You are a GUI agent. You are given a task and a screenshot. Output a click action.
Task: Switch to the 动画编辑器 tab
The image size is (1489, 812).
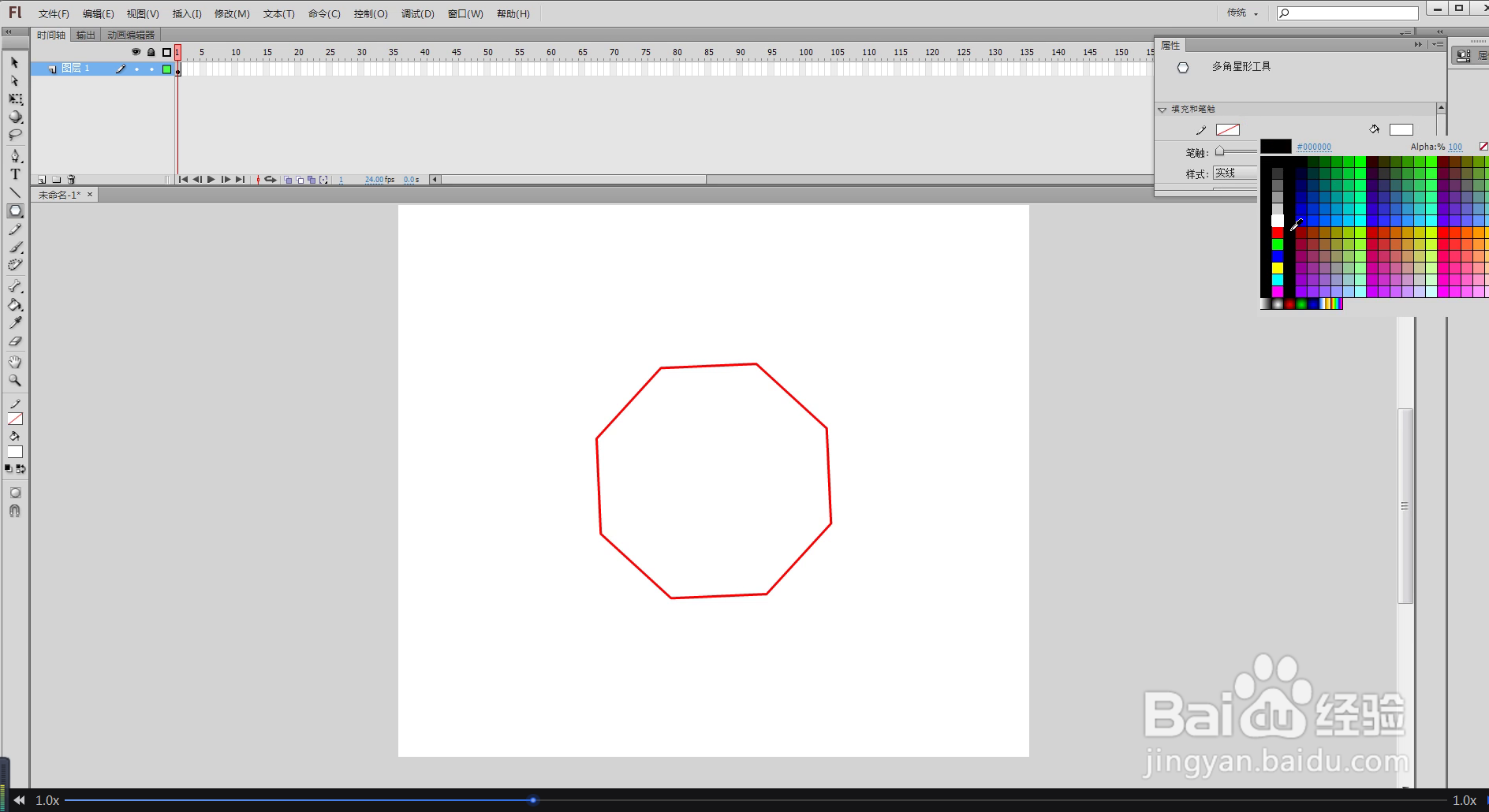[129, 34]
